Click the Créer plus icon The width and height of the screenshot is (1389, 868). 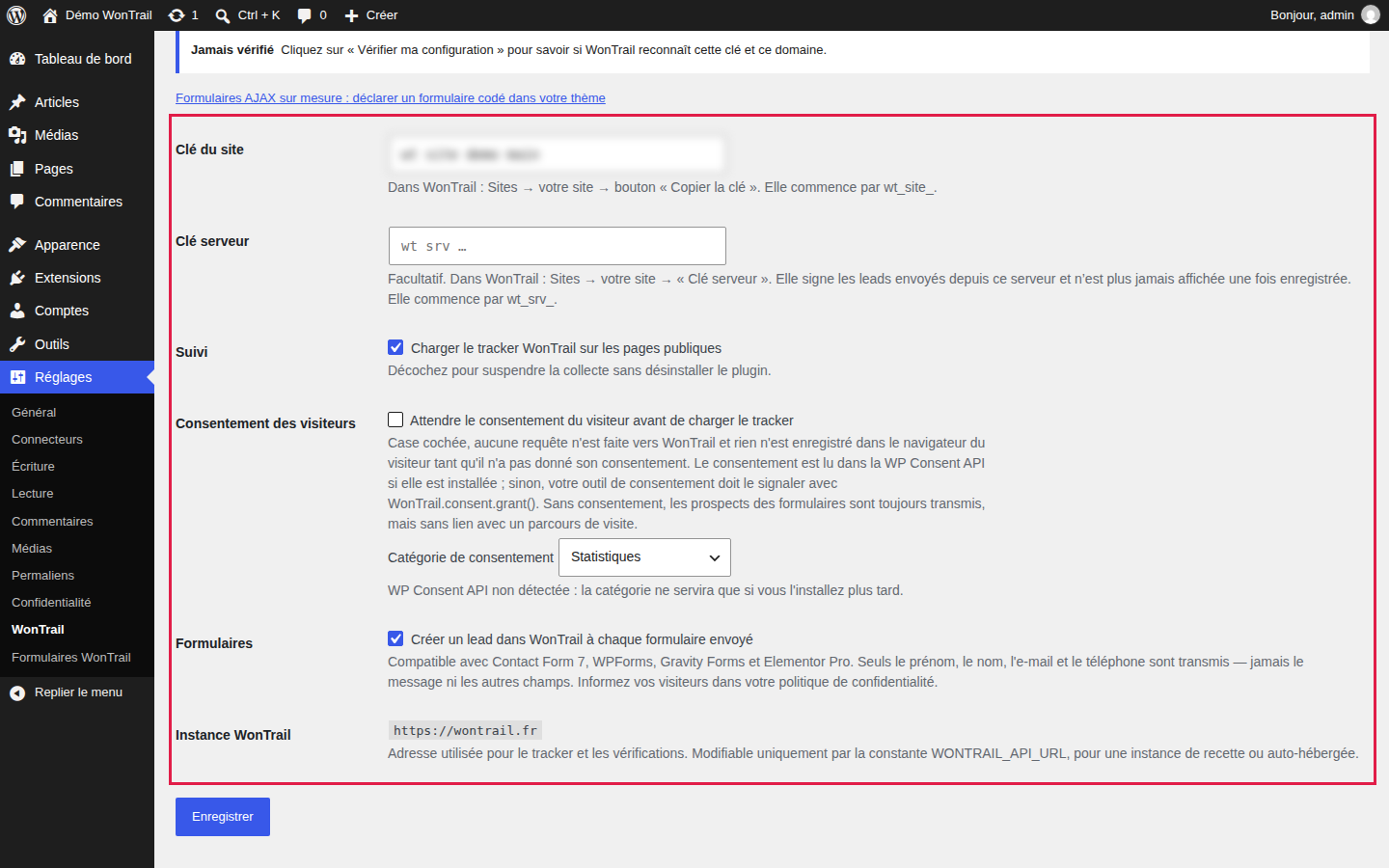[352, 15]
